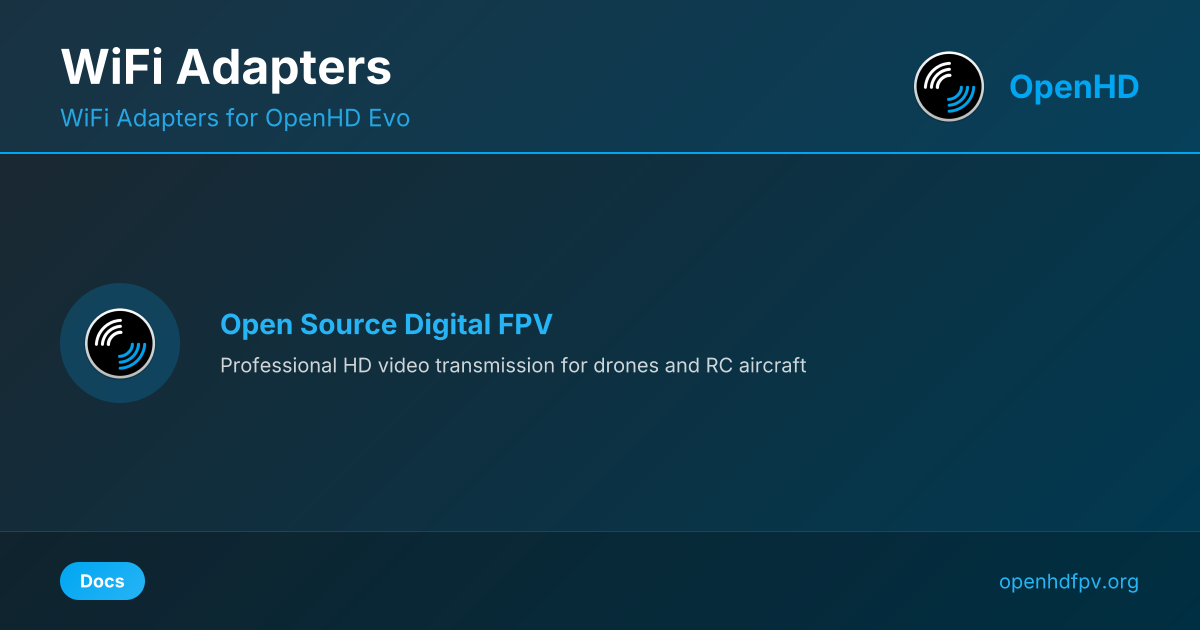
Task: Click the OpenHD logo in the header
Action: coord(949,87)
